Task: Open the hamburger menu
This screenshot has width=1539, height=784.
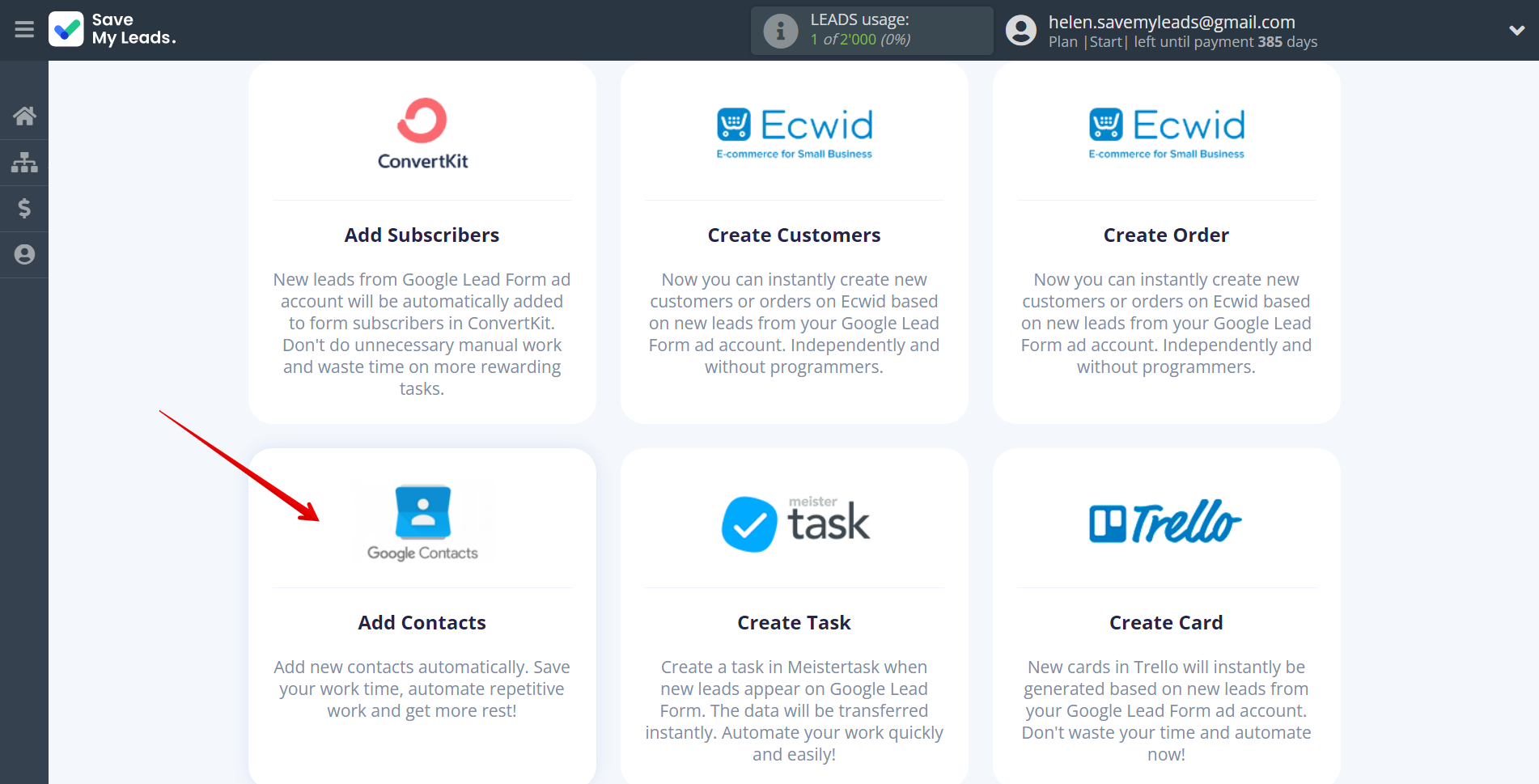Action: 24,30
